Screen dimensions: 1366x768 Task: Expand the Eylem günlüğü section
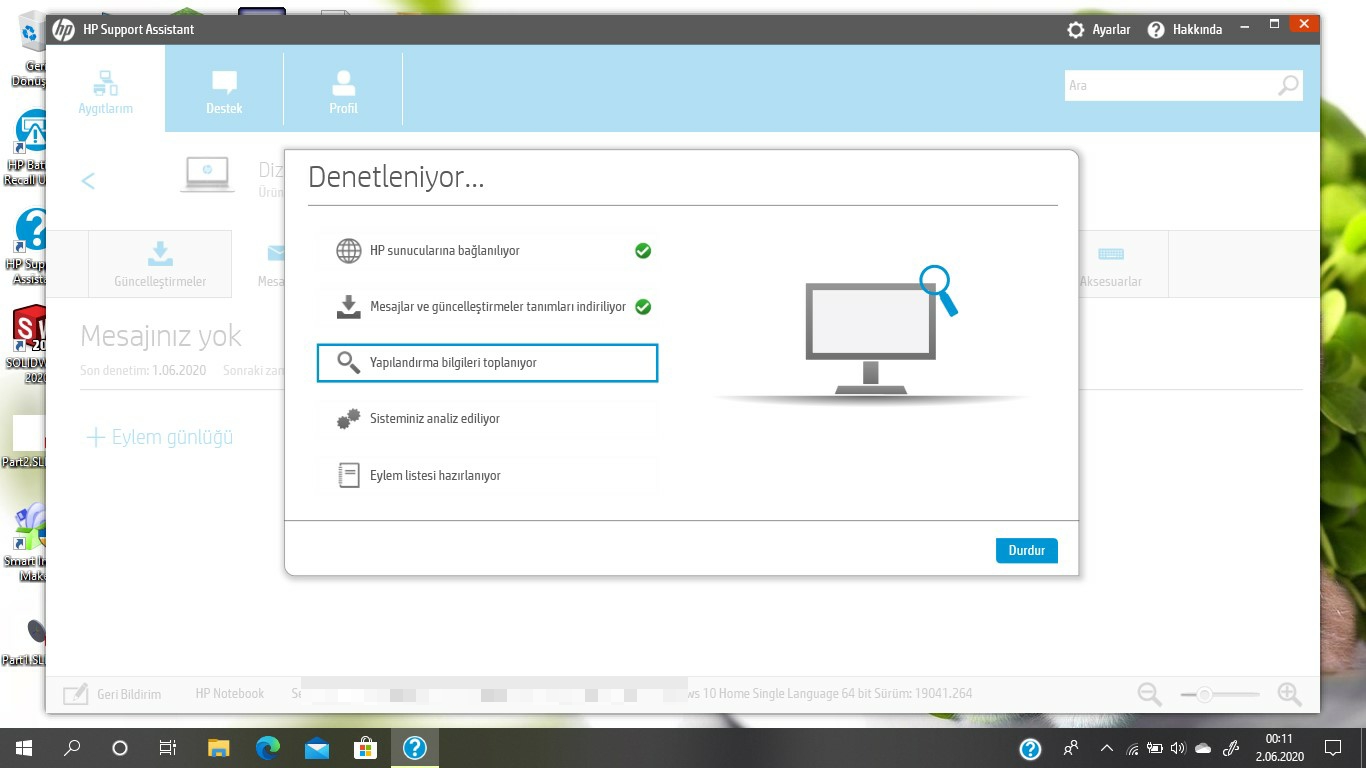(x=160, y=437)
